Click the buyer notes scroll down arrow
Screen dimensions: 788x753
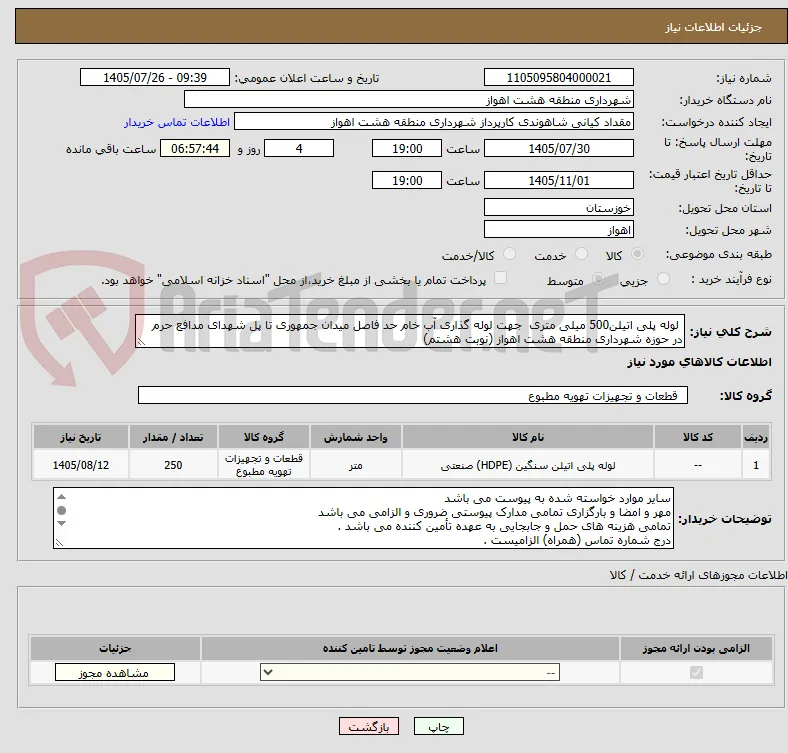pyautogui.click(x=61, y=524)
